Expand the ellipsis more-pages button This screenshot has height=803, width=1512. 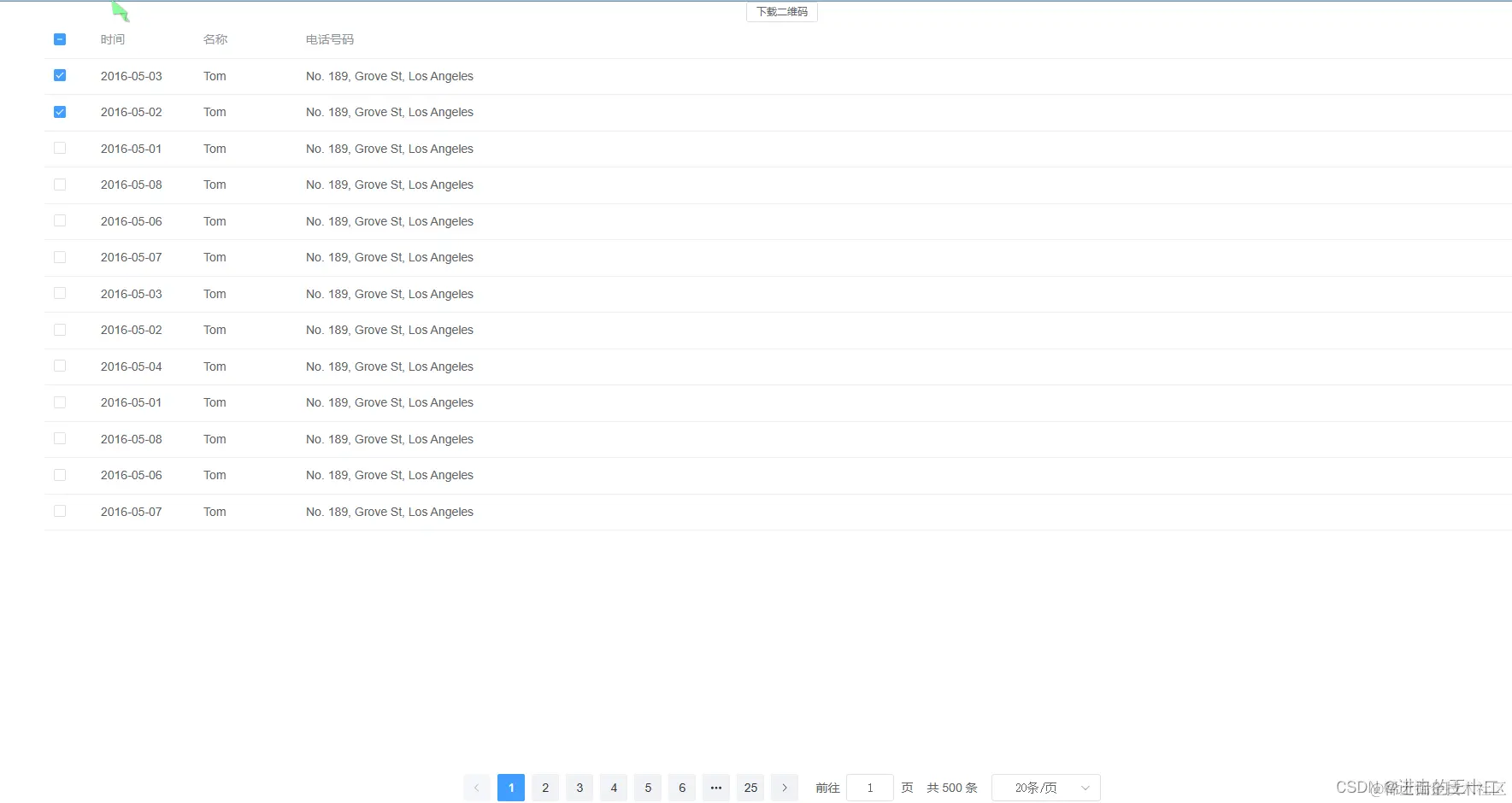tap(716, 788)
